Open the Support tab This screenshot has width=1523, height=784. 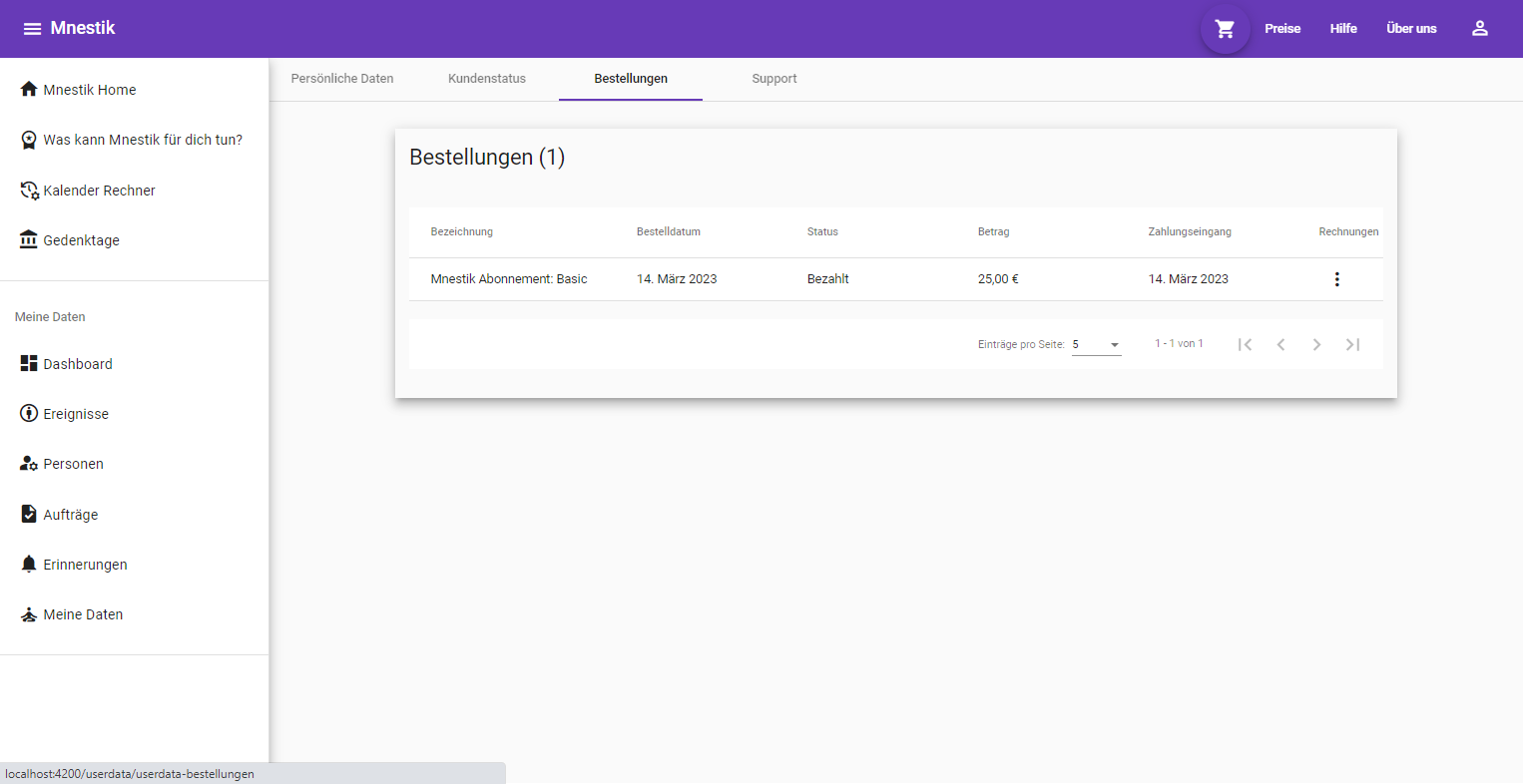point(774,79)
